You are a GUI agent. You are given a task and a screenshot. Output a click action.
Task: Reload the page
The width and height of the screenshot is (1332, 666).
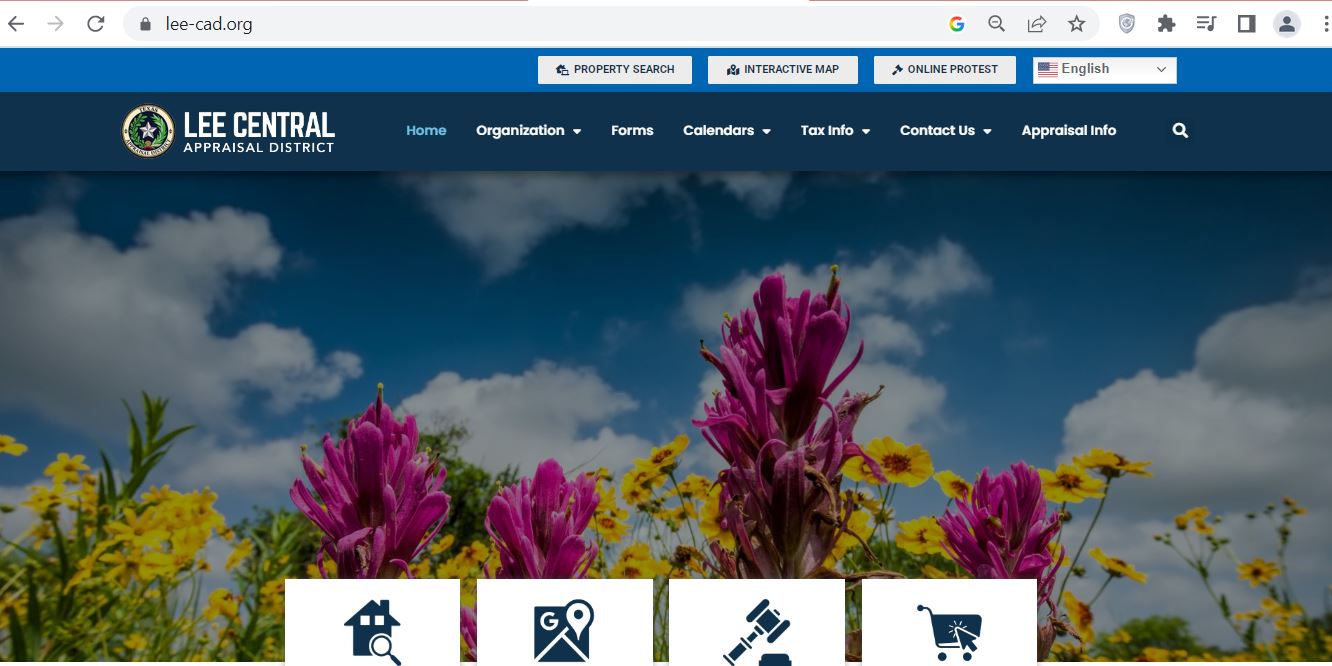[x=96, y=24]
